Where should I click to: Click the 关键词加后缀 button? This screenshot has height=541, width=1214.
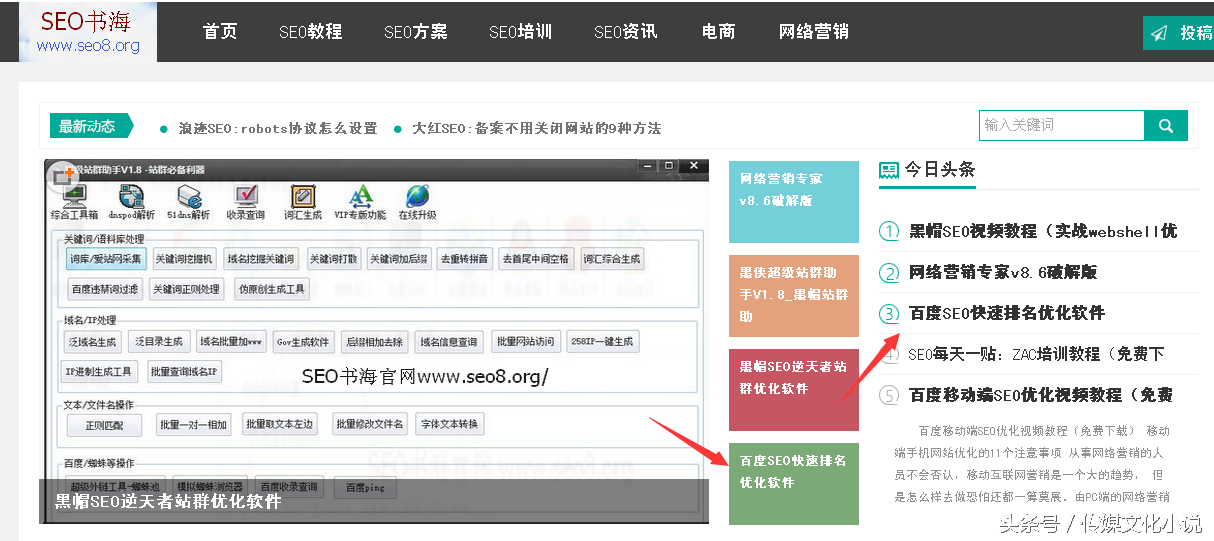(x=398, y=259)
